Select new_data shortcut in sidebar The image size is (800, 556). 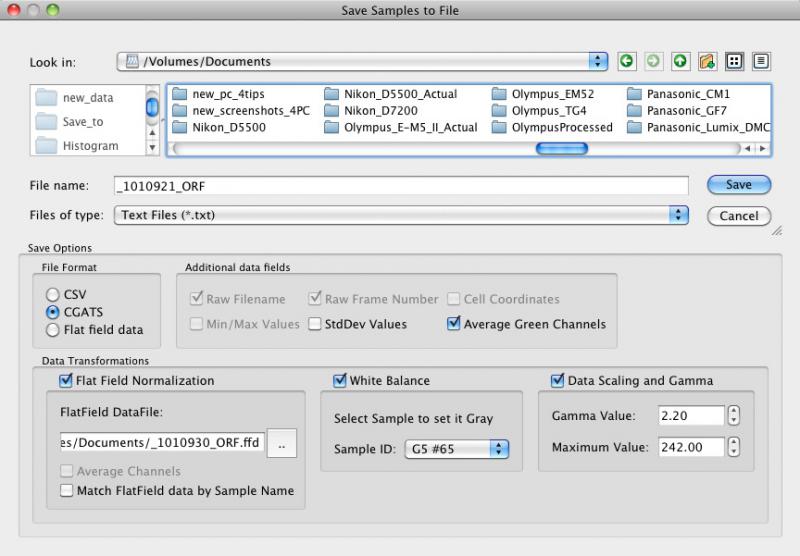(x=74, y=97)
